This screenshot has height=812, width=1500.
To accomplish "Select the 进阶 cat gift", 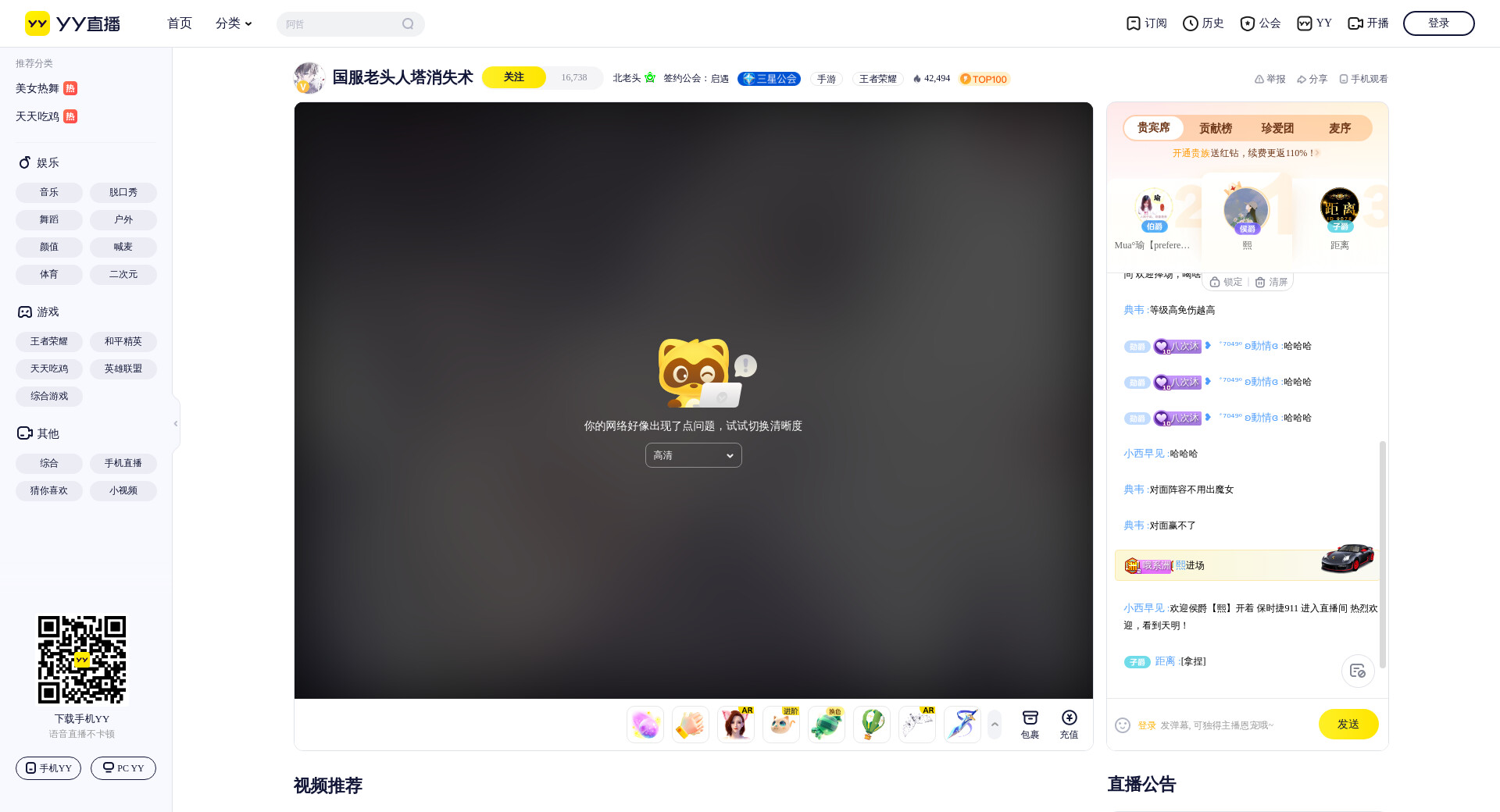I will click(x=781, y=725).
